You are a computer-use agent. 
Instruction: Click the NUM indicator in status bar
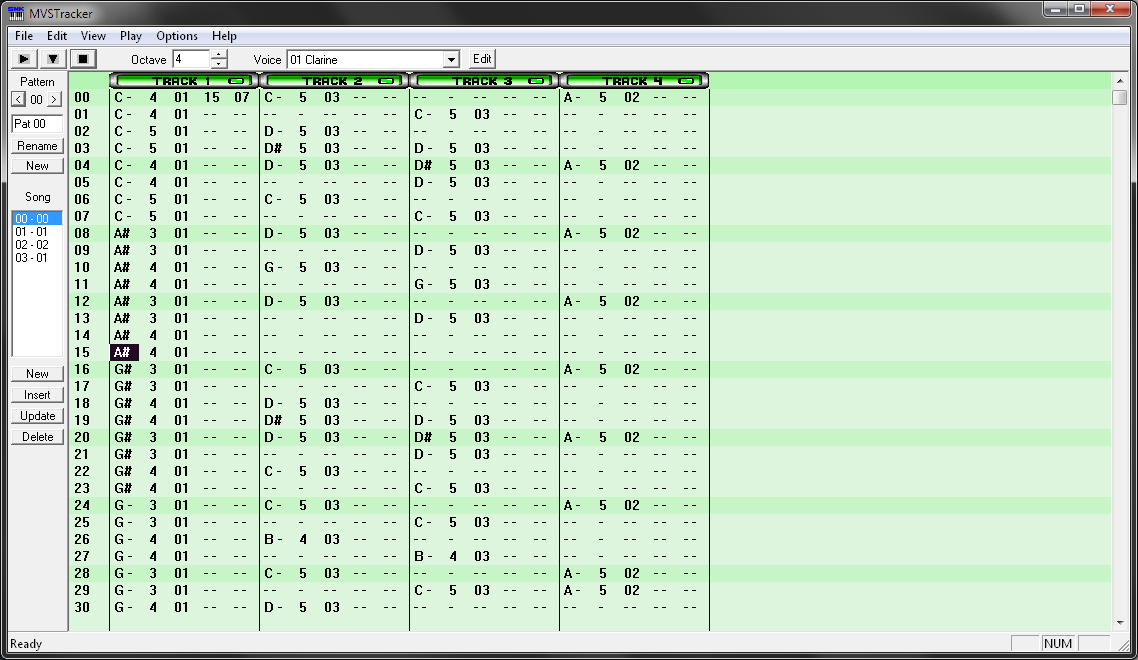[1057, 643]
